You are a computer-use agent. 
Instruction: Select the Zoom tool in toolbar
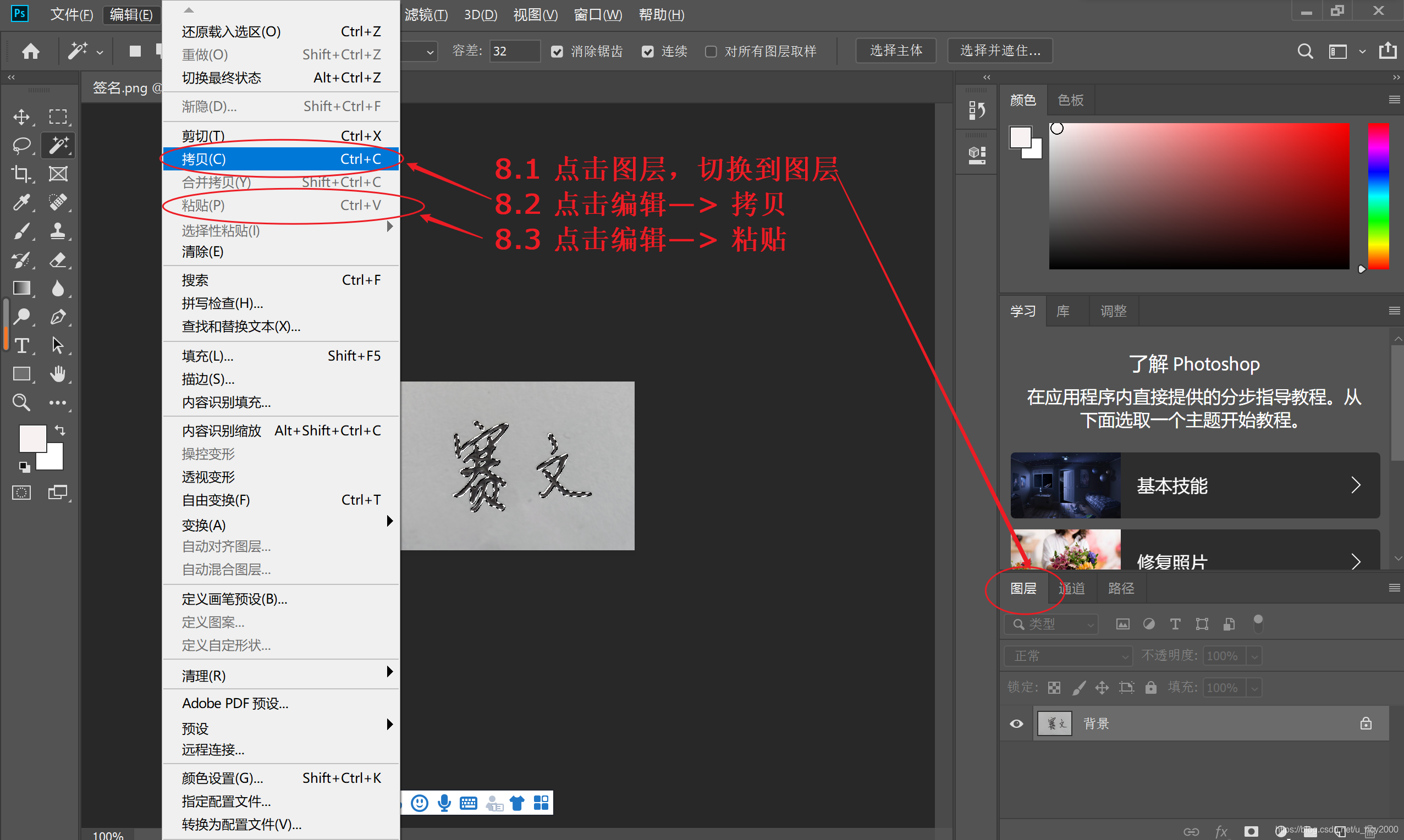(21, 402)
